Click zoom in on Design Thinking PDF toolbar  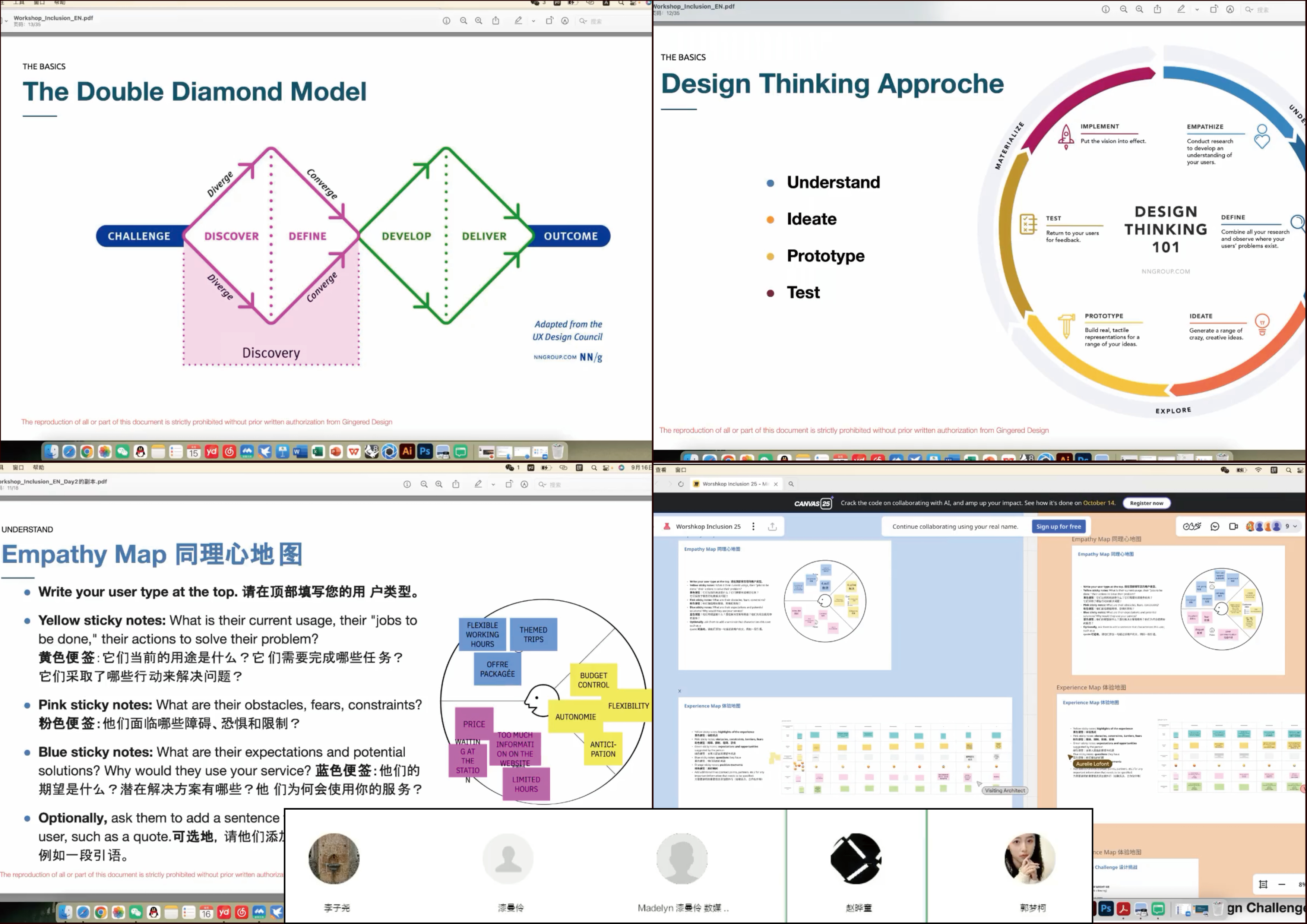(1139, 9)
